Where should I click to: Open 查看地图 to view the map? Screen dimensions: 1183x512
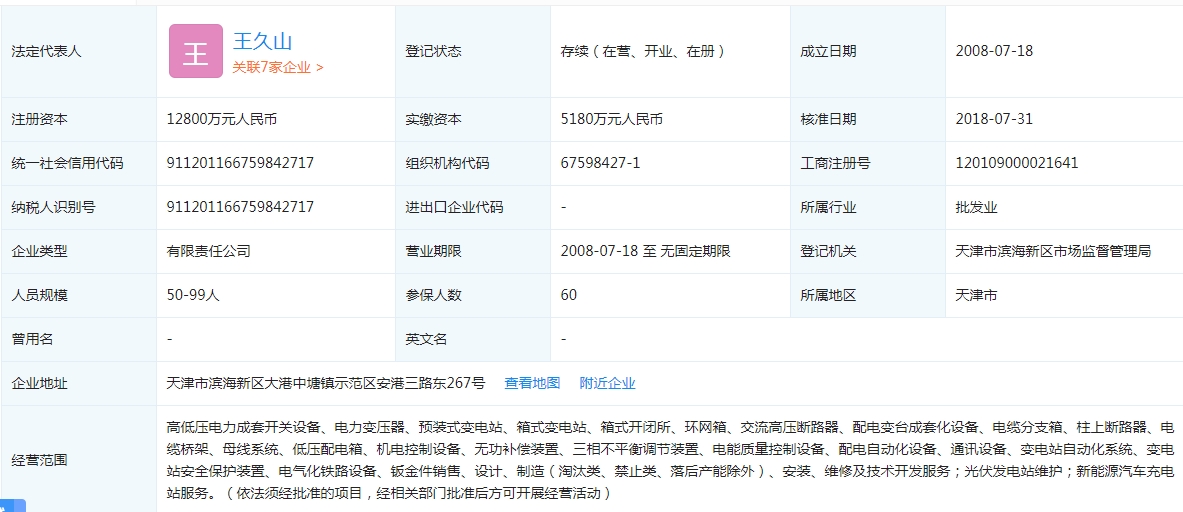532,383
